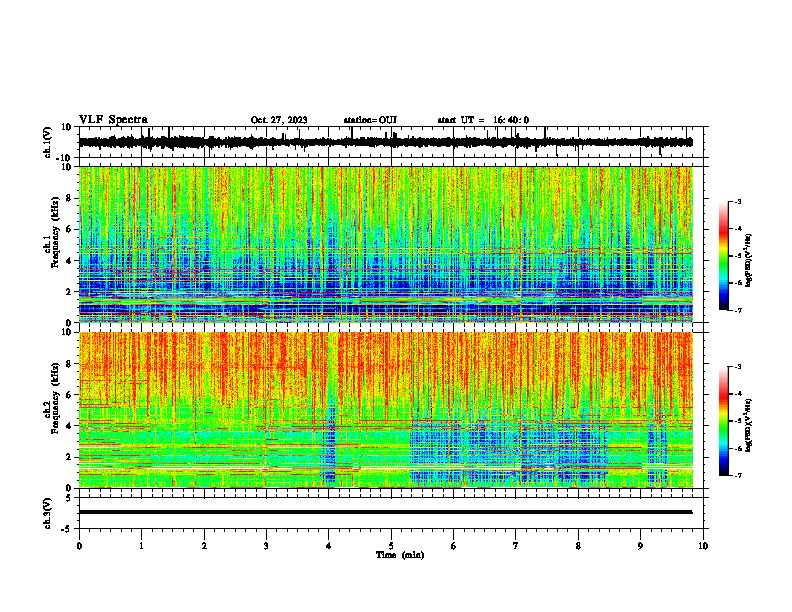Click the ch.2 frequency spectrogram panel
792x612 pixels.
pos(386,410)
